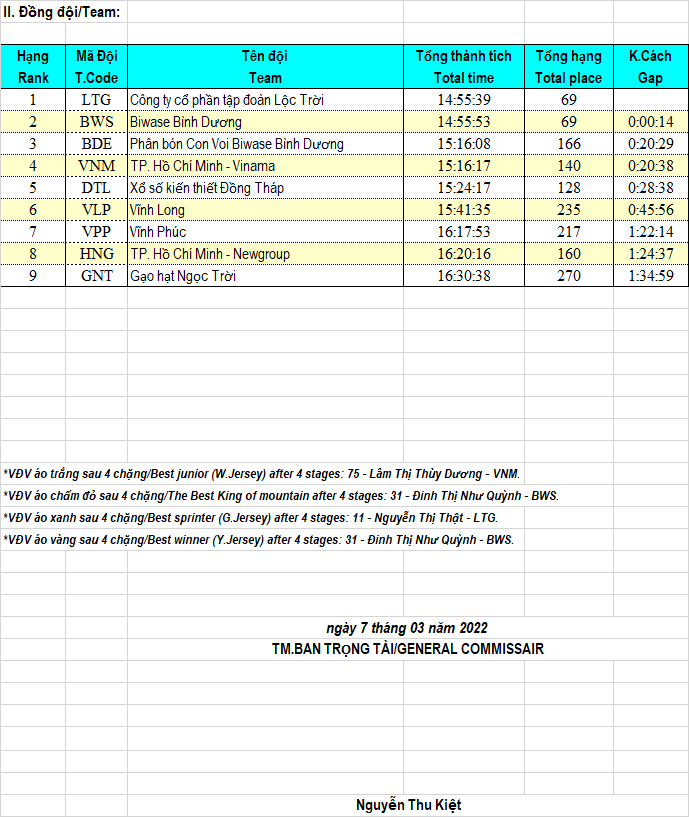Select the 'Mã Đội T.Code' header cell

pyautogui.click(x=97, y=67)
